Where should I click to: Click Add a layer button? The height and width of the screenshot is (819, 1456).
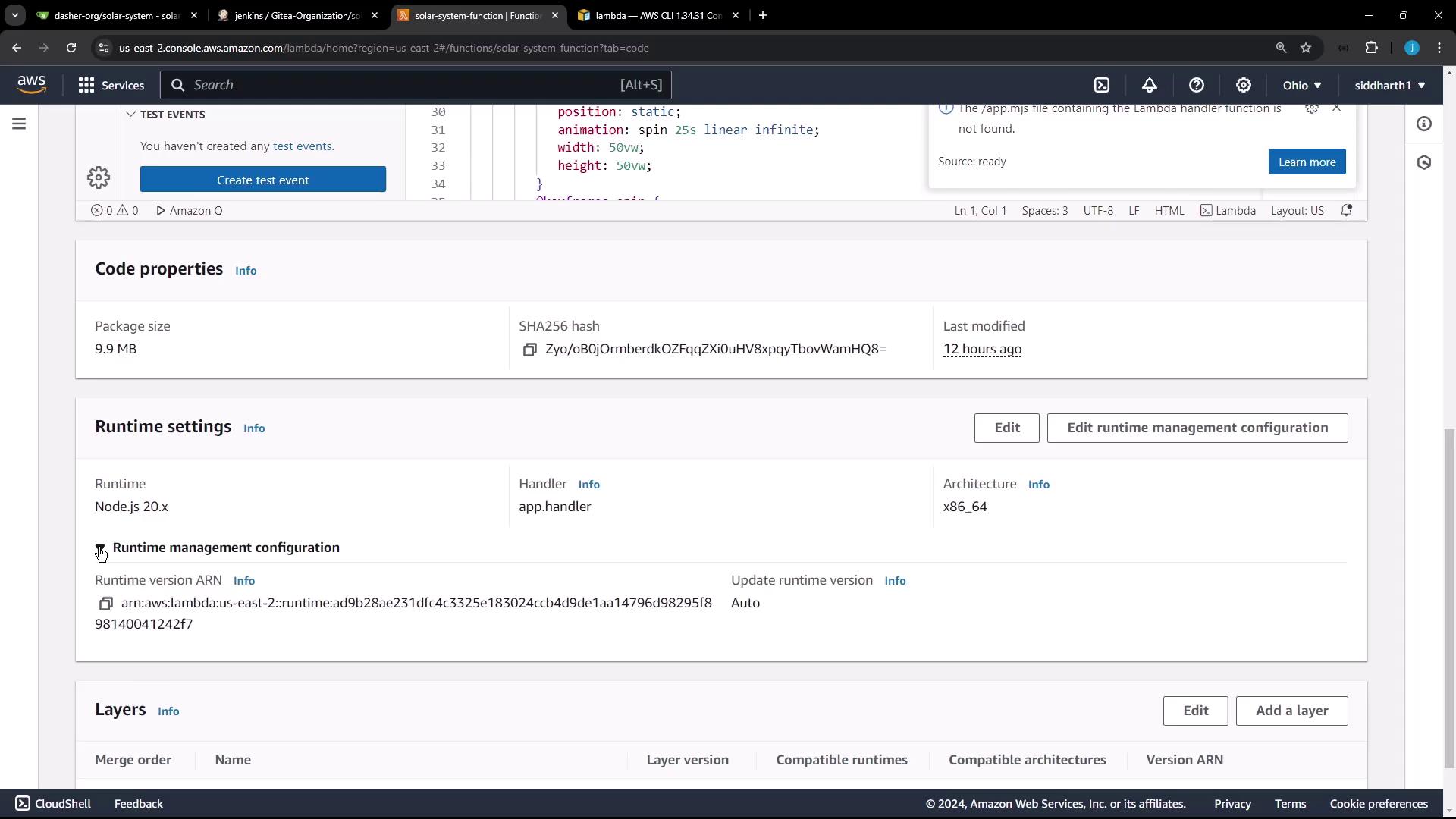(x=1291, y=711)
